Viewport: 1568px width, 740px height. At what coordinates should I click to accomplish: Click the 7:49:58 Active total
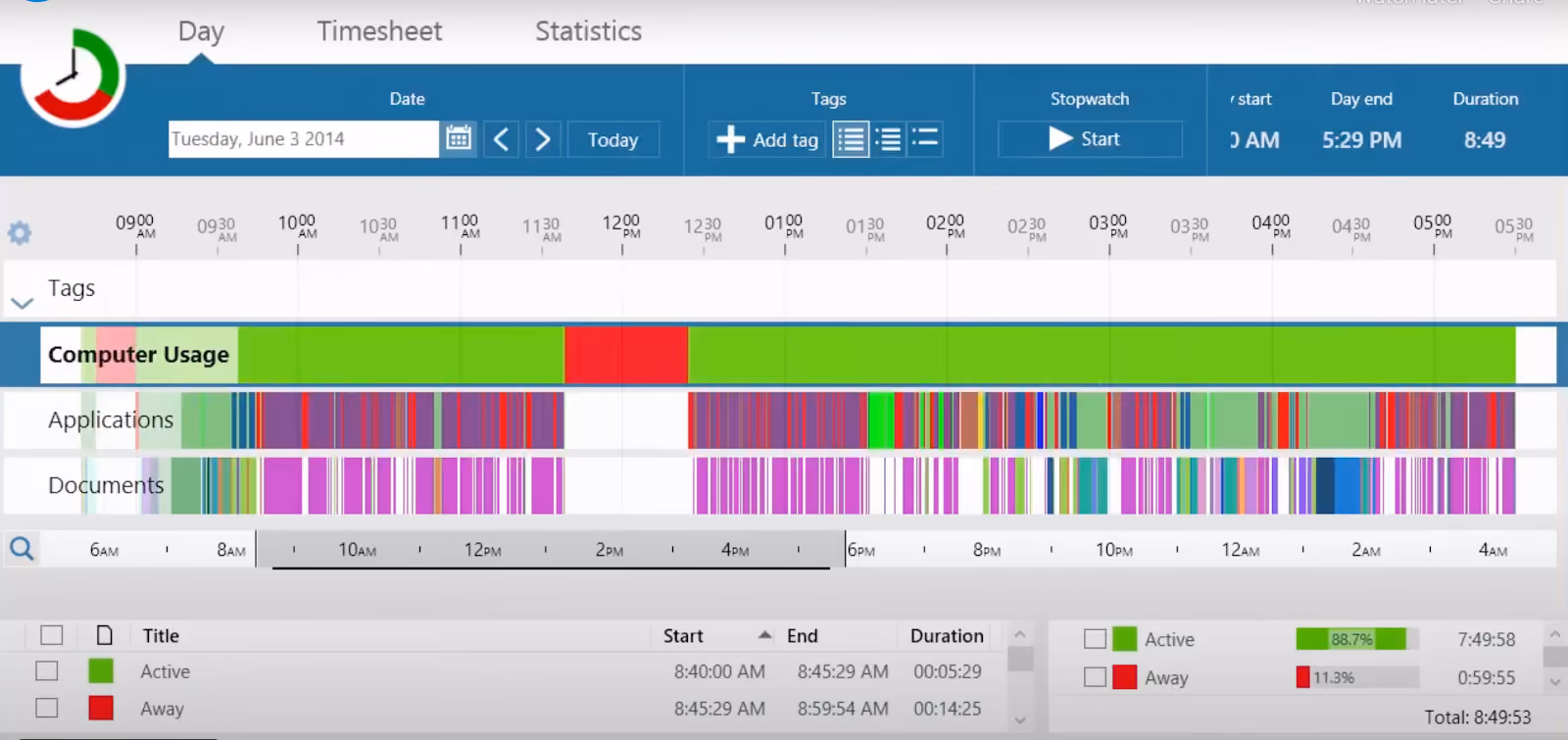click(x=1486, y=639)
